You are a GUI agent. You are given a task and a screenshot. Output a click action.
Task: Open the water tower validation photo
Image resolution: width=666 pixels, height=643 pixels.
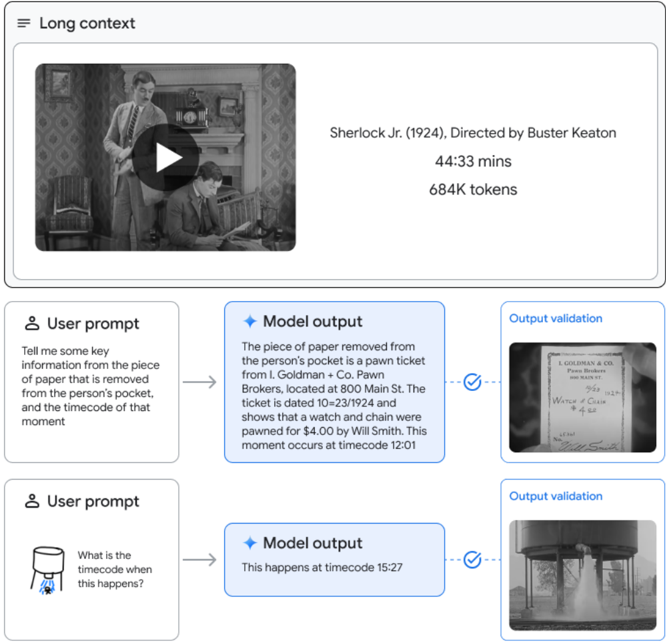click(x=582, y=575)
